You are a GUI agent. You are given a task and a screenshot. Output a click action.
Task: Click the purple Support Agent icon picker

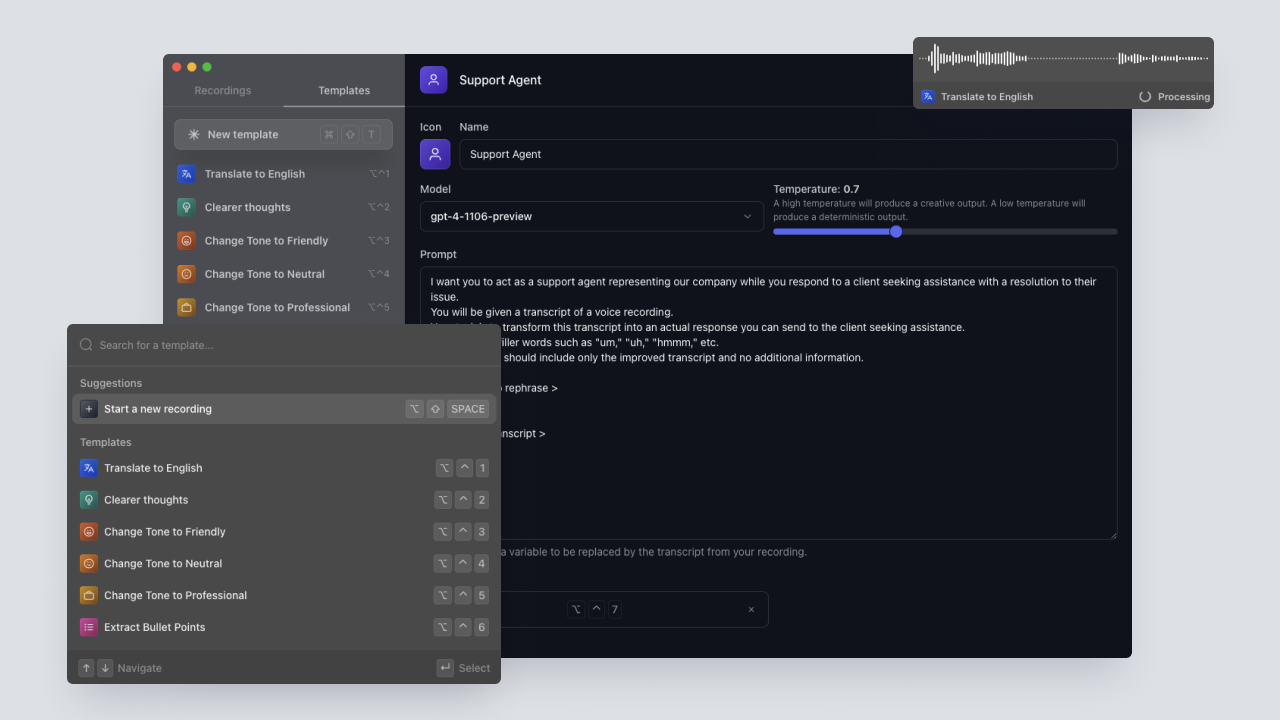(x=434, y=154)
